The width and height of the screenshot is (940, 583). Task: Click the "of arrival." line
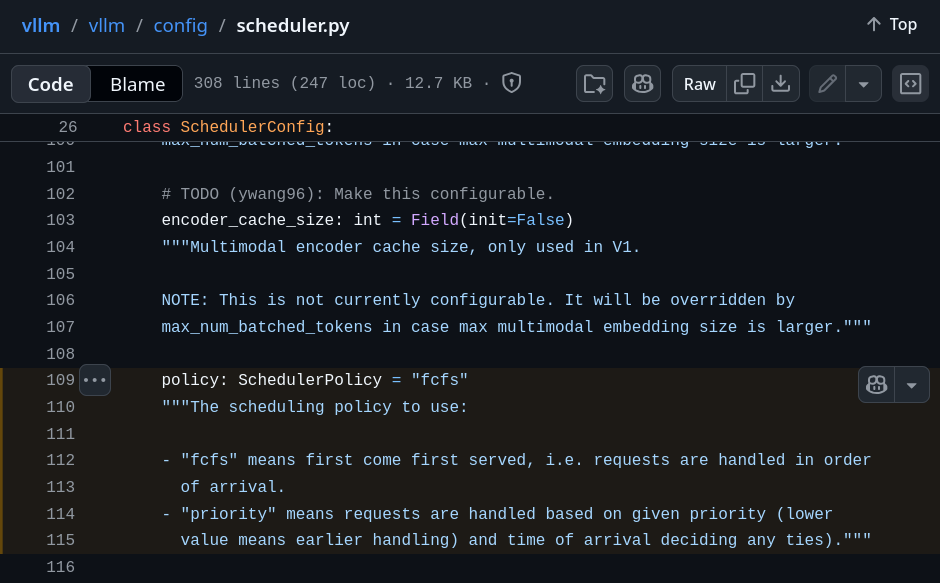pyautogui.click(x=233, y=487)
